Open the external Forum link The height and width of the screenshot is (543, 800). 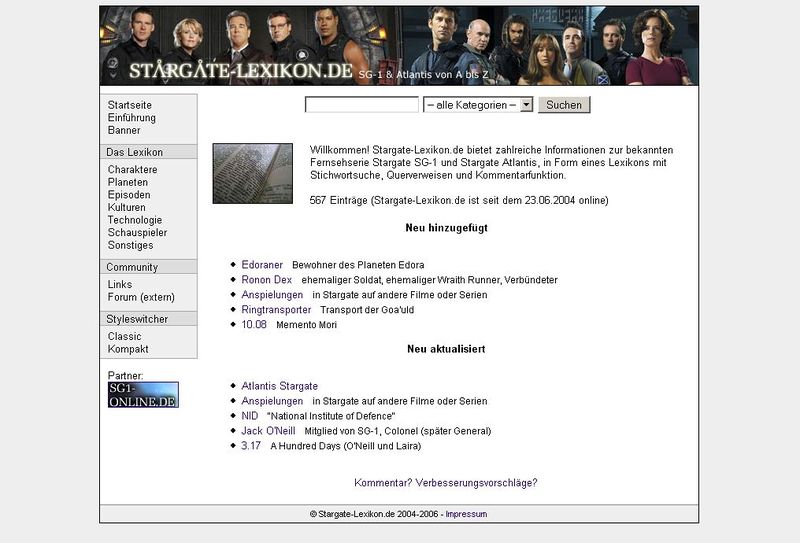coord(141,297)
